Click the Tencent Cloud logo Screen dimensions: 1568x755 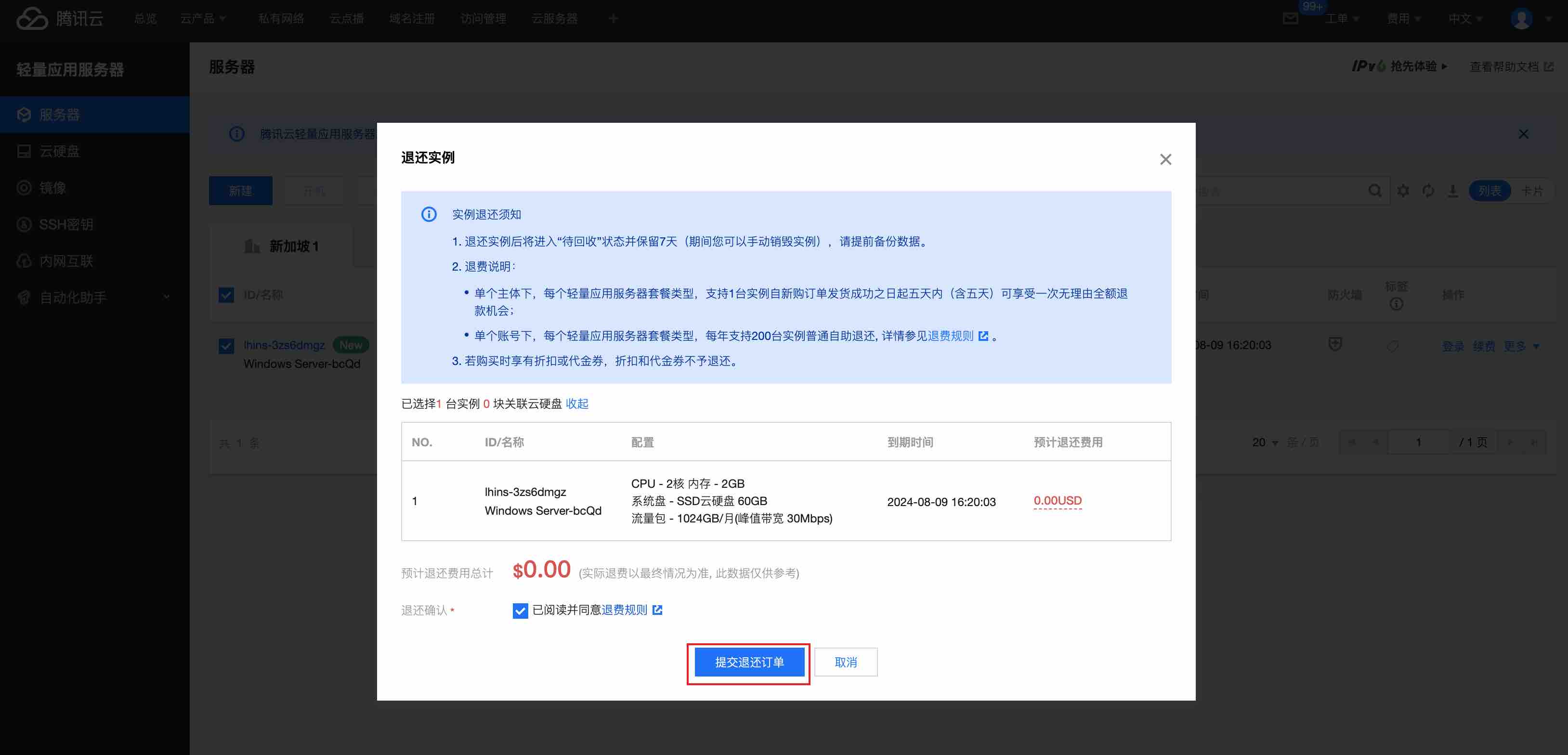pos(60,18)
